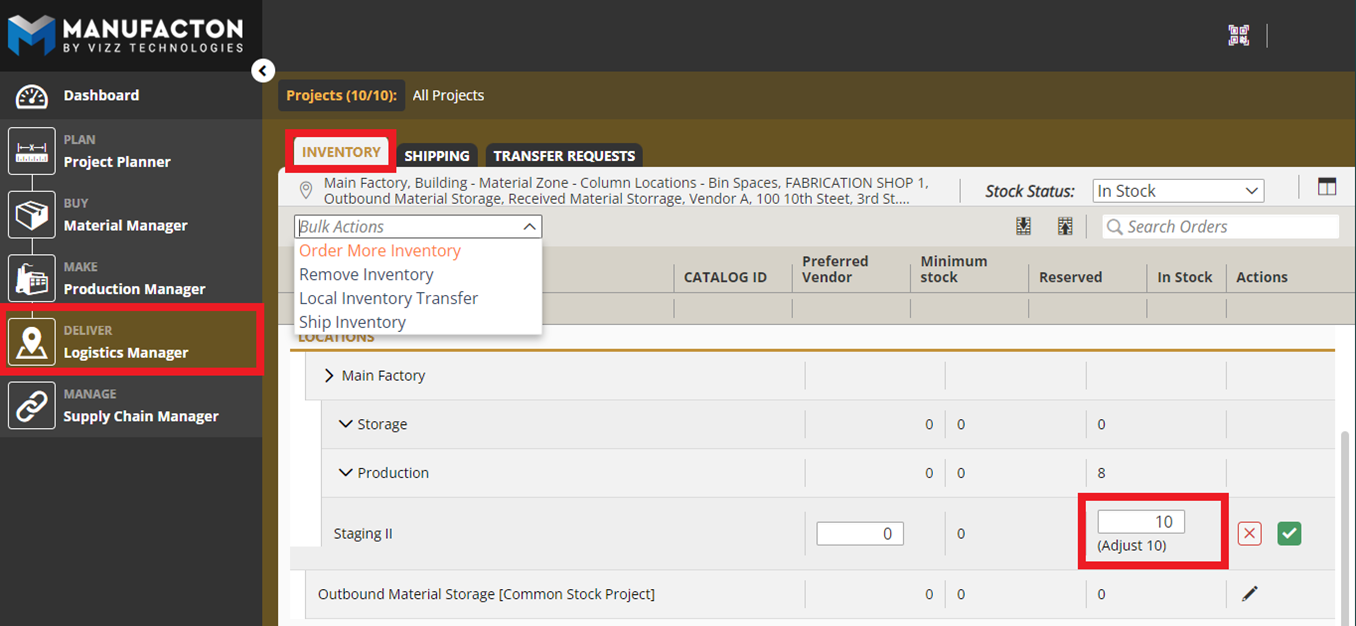Click the import inventory icon
This screenshot has height=626, width=1356.
[1023, 227]
